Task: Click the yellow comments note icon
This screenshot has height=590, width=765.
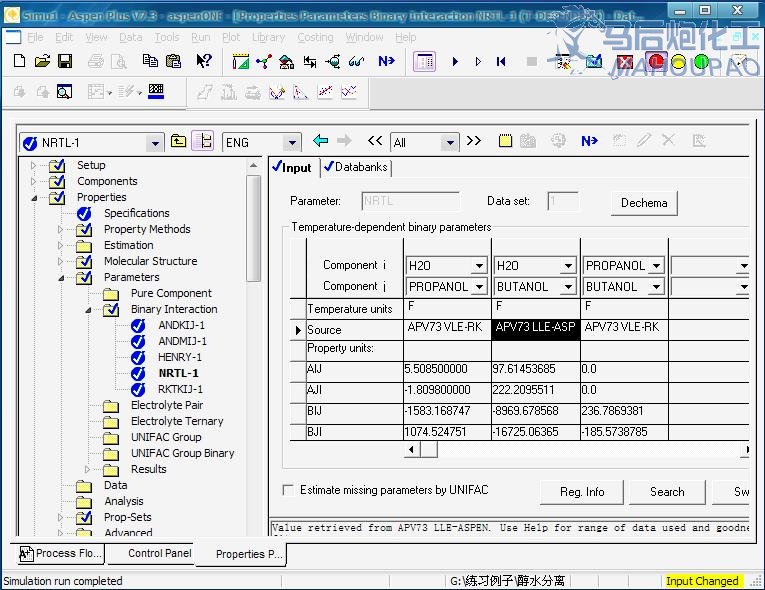Action: point(505,141)
